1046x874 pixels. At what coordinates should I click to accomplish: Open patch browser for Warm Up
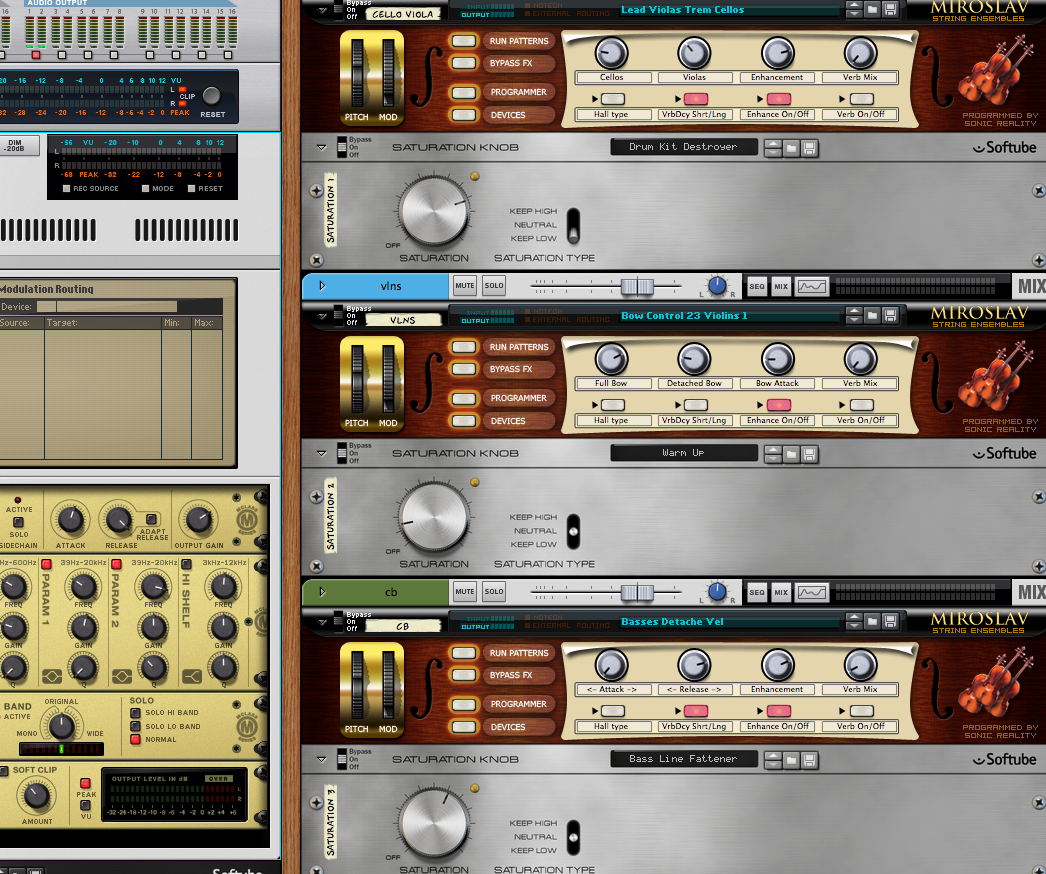pyautogui.click(x=791, y=454)
